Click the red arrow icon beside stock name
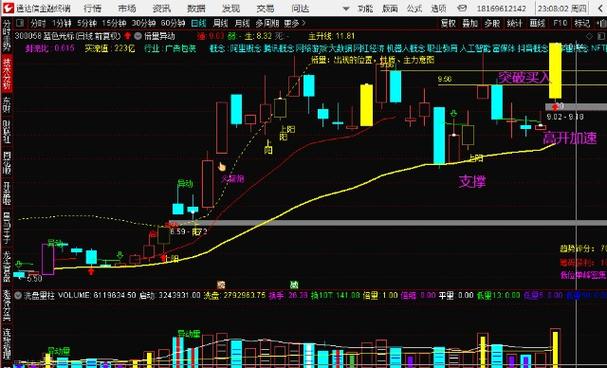Viewport: 607px width, 368px height. pyautogui.click(x=128, y=36)
